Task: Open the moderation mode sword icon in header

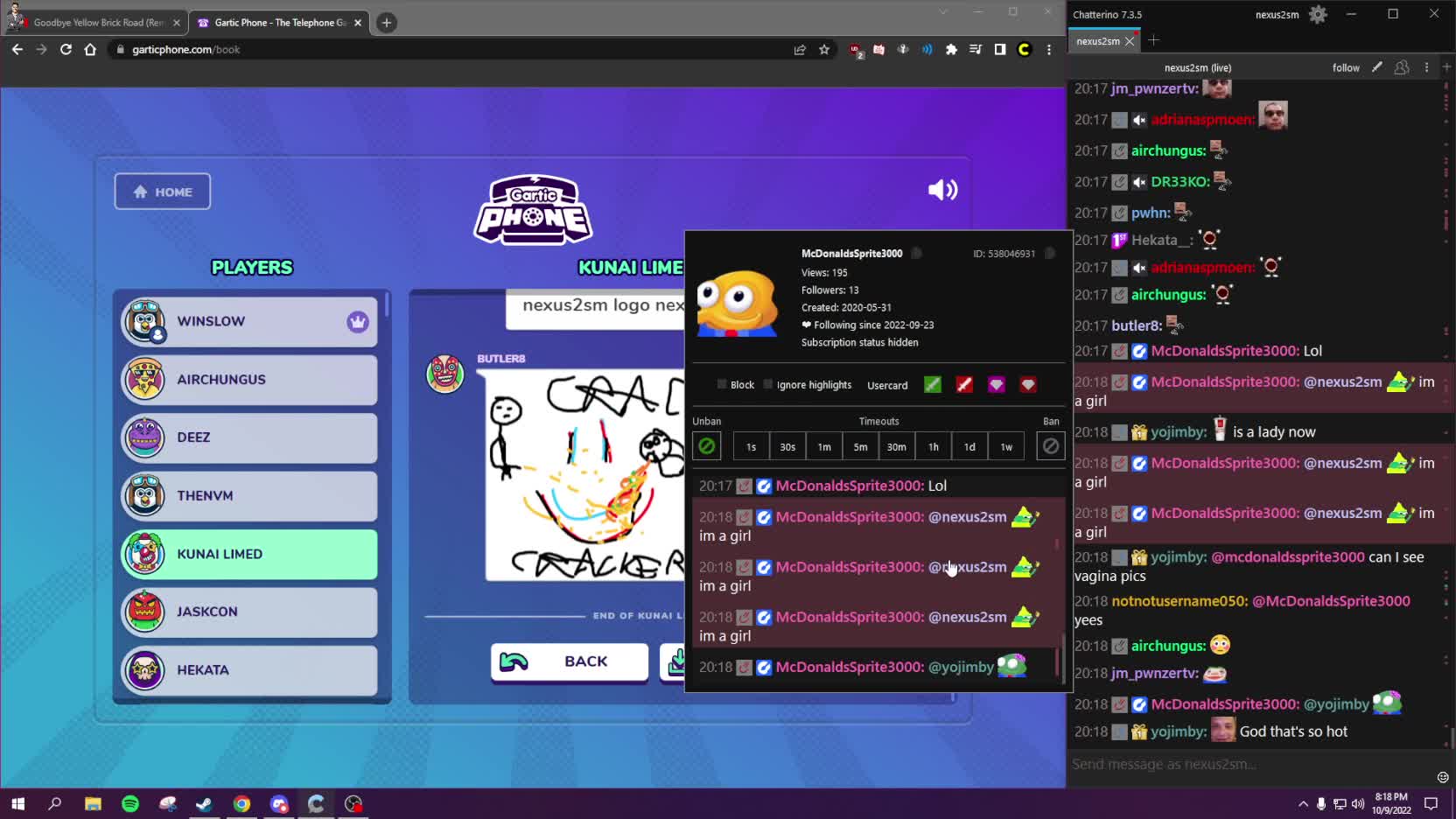Action: tap(1376, 67)
